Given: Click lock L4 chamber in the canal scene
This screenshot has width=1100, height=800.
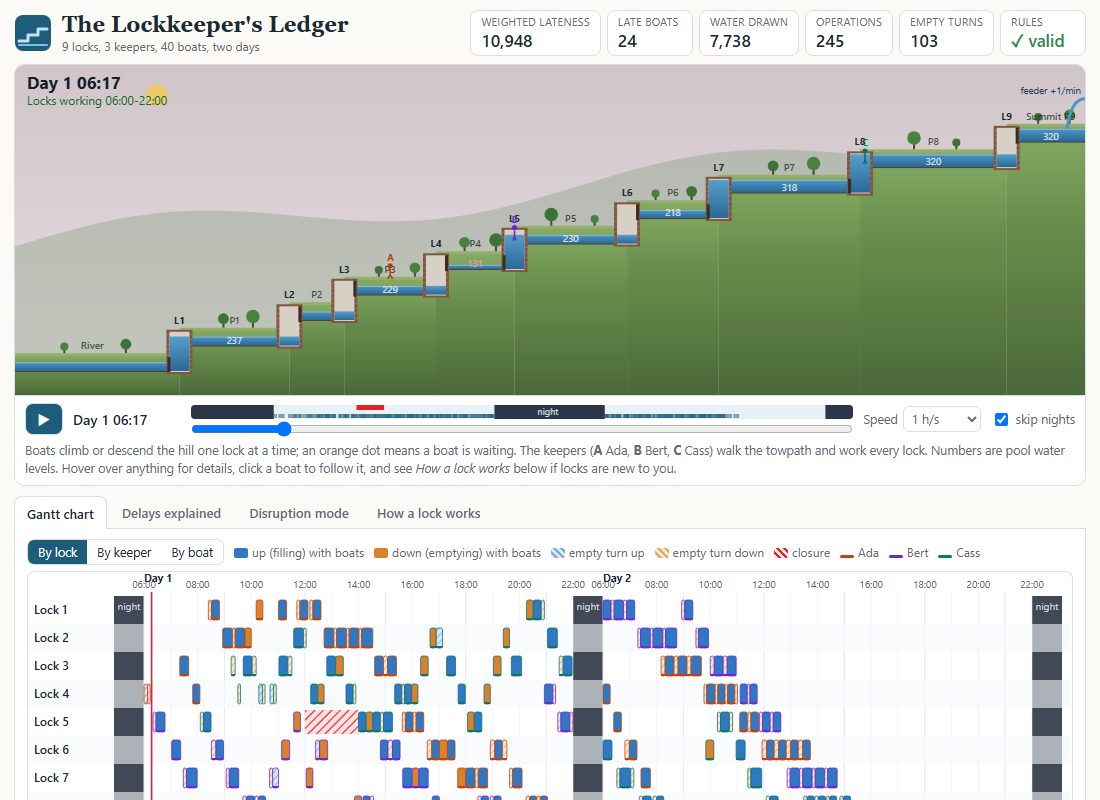Looking at the screenshot, I should coord(436,274).
